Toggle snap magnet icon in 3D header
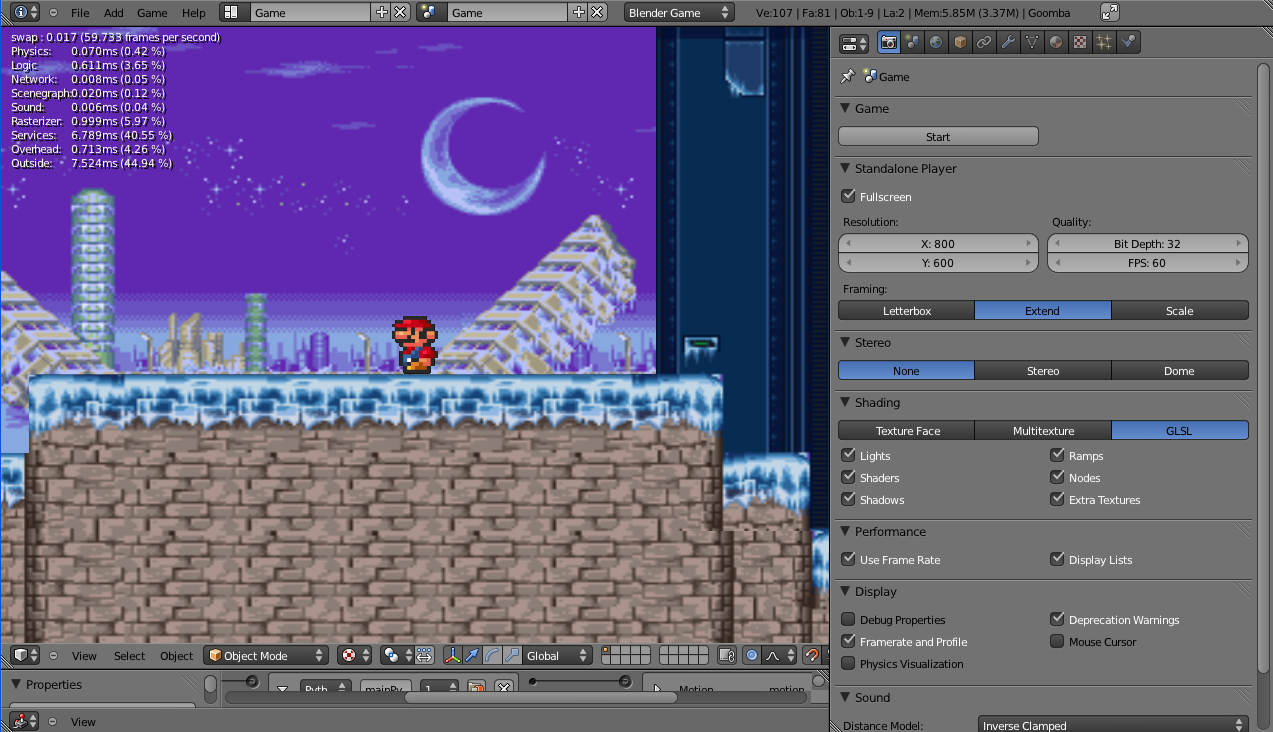 [812, 655]
